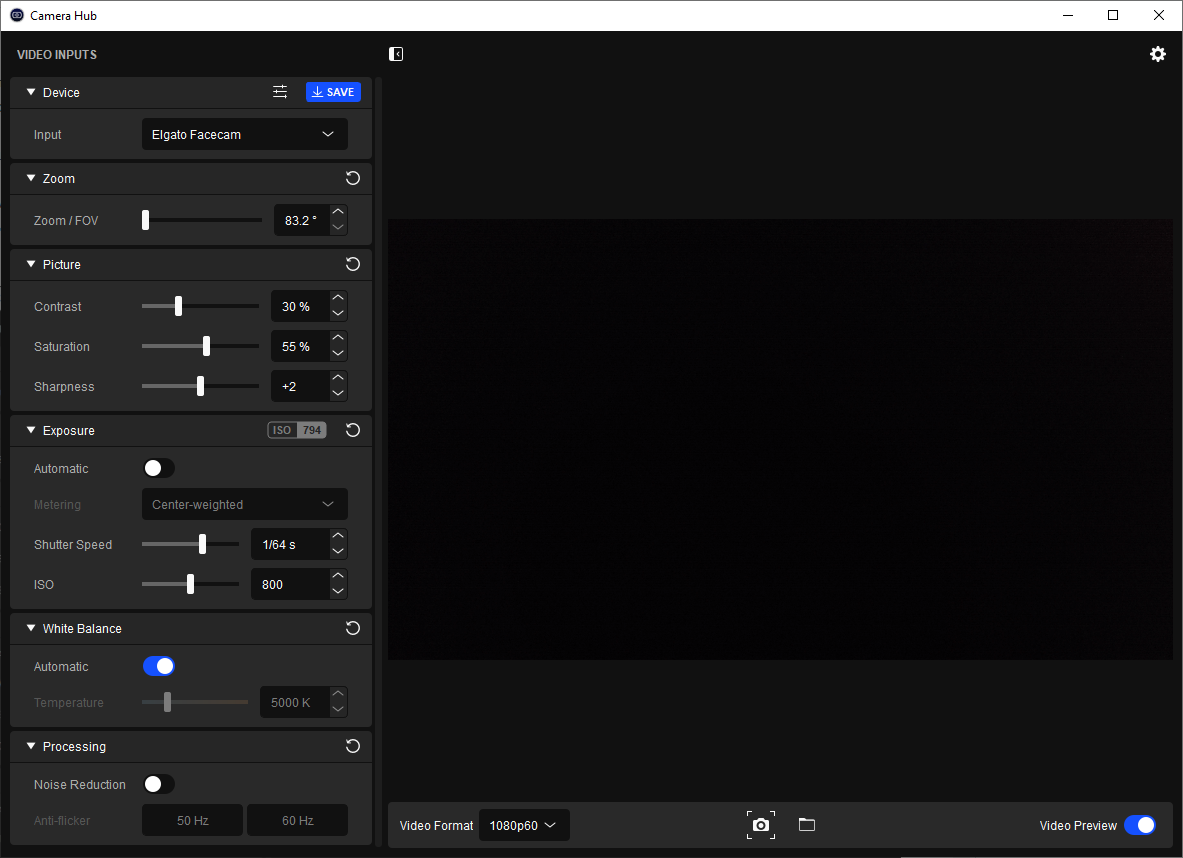The image size is (1183, 858).
Task: Decrease Shutter Speed with the down arrow
Action: 338,552
